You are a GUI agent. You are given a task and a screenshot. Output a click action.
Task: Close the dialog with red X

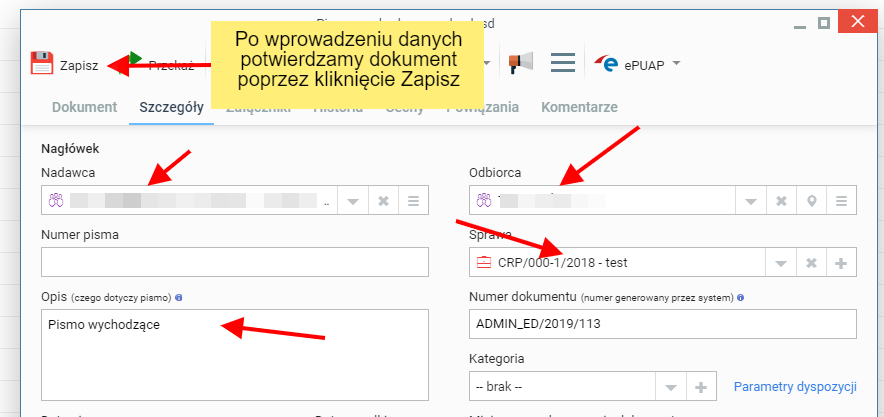[x=857, y=22]
